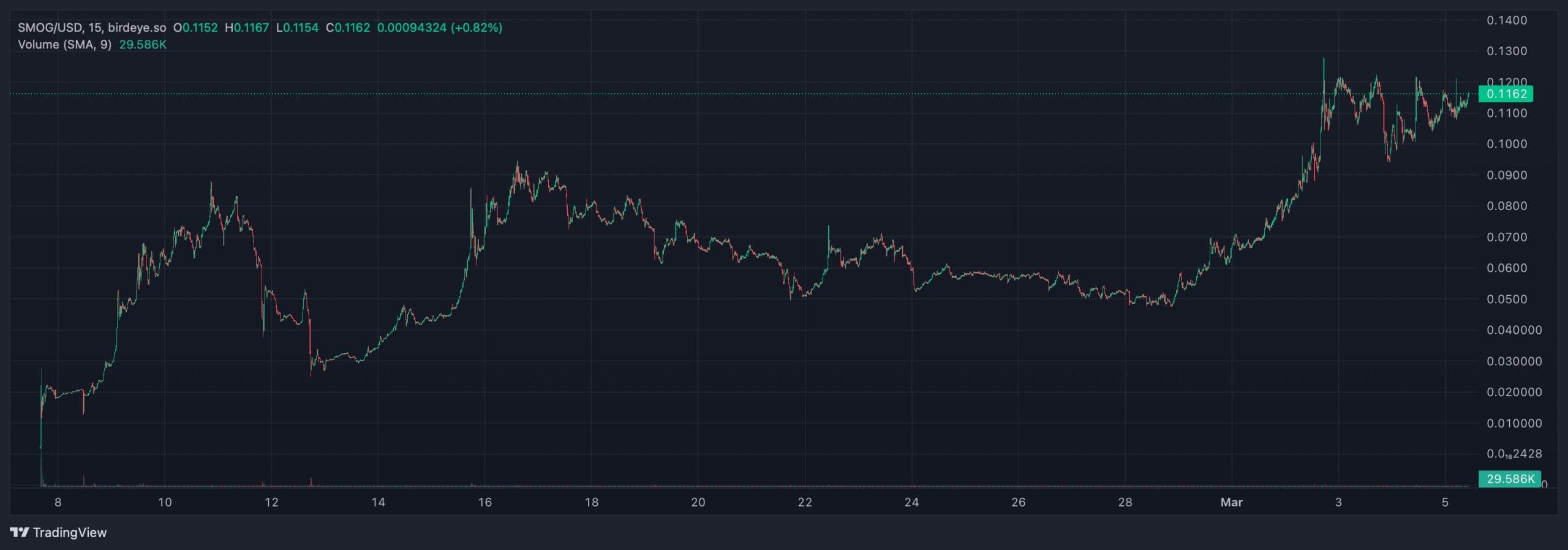Click the 0.1400 price axis label
Screen dimensions: 1568x550
pos(1507,20)
